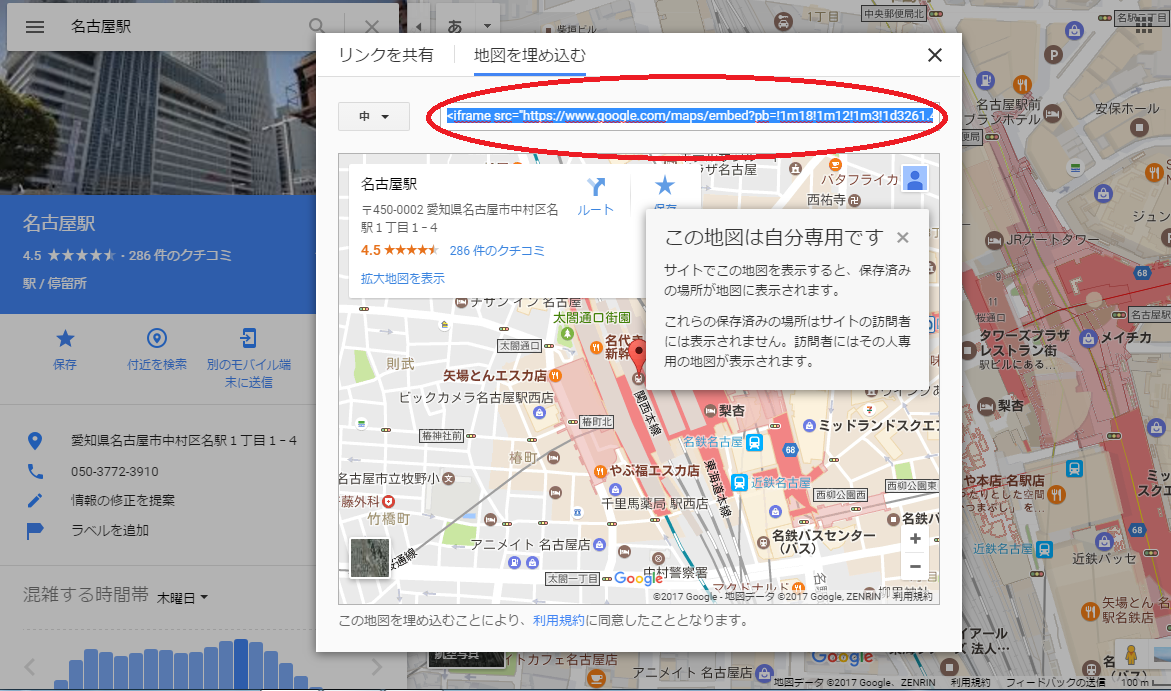Click the red Nagoya Station marker pin
Screen dimensions: 1171x691
637,354
